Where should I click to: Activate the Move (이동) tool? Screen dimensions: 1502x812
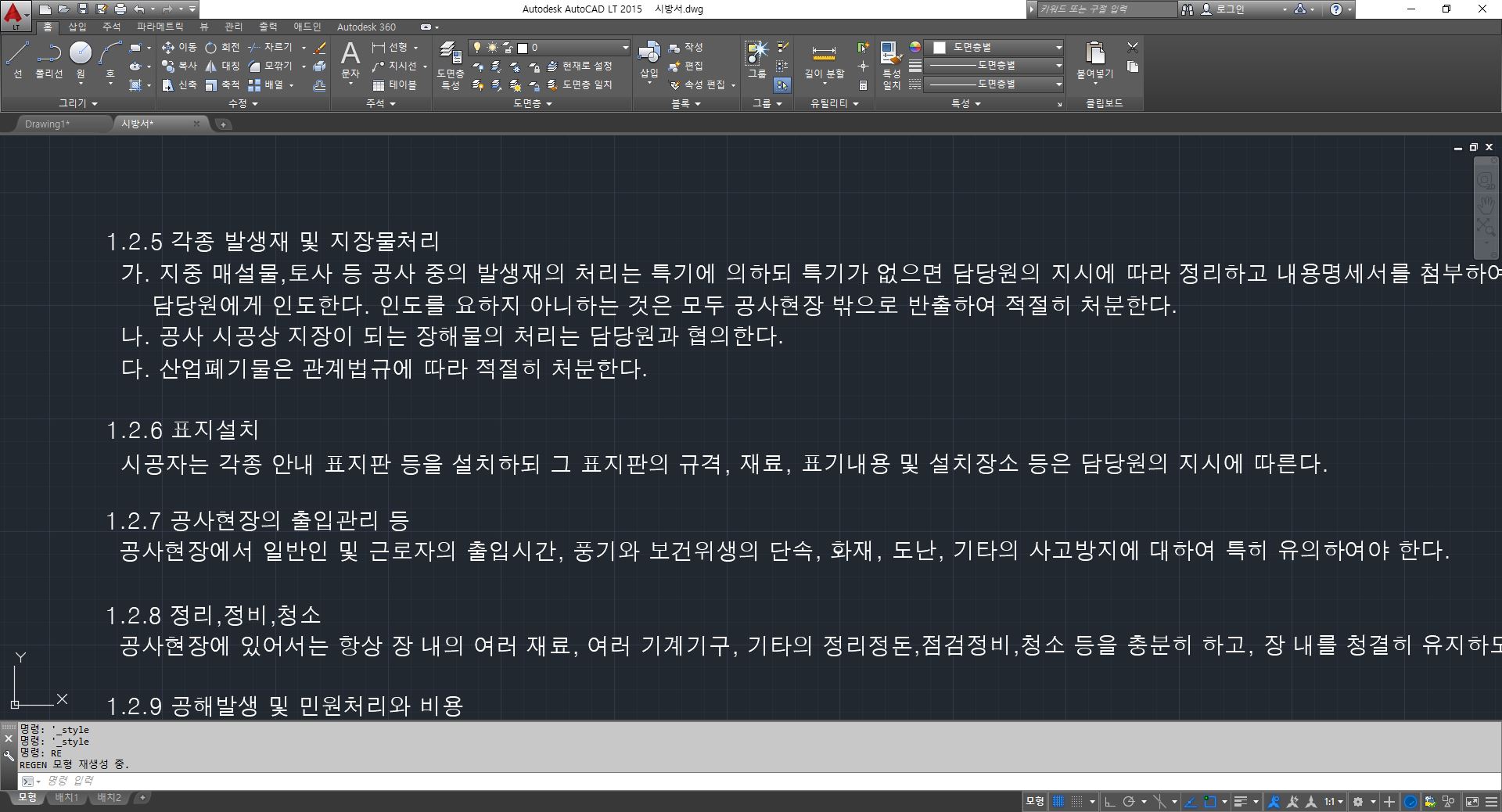179,47
